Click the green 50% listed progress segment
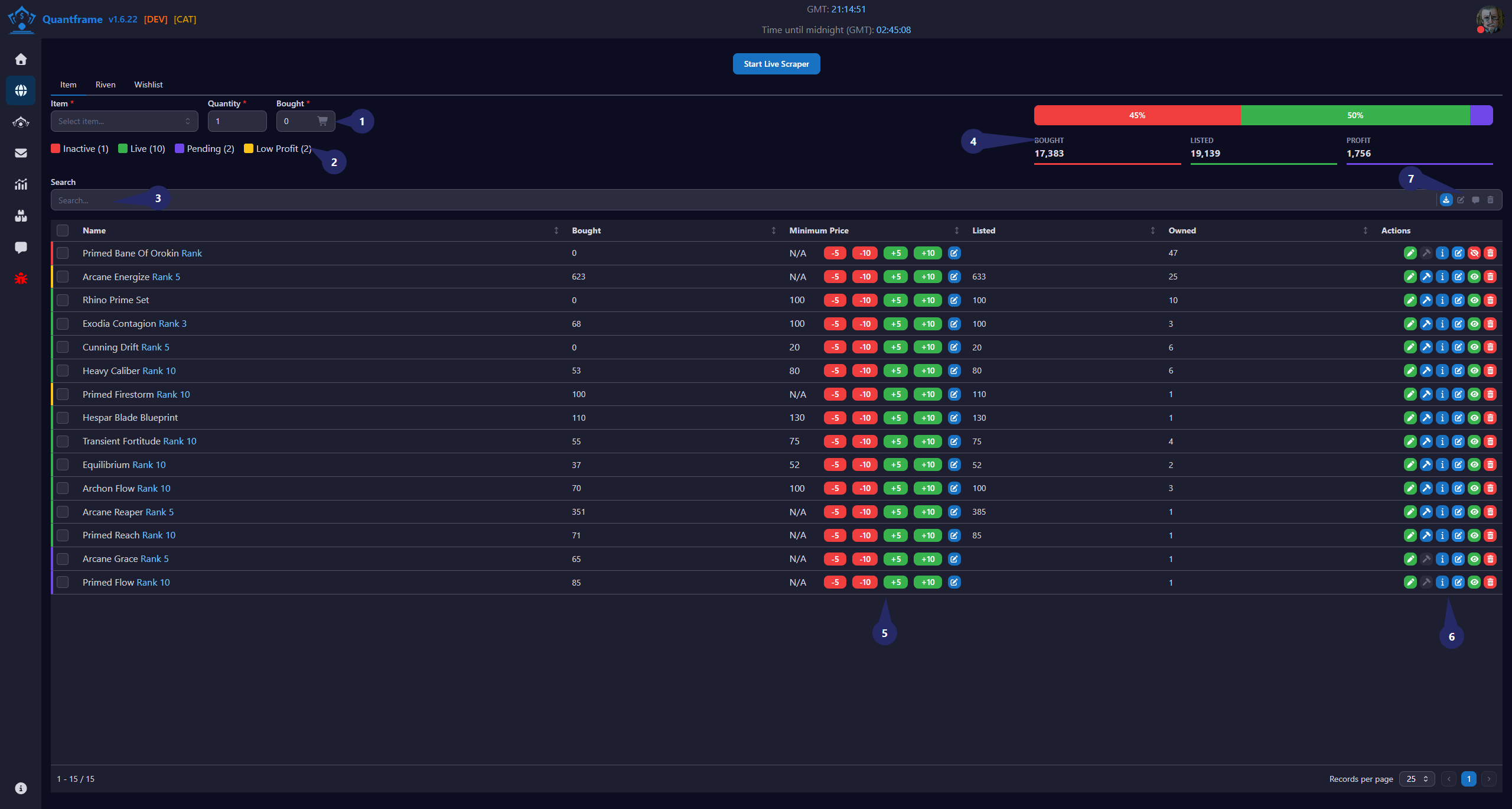Image resolution: width=1512 pixels, height=809 pixels. coord(1355,115)
